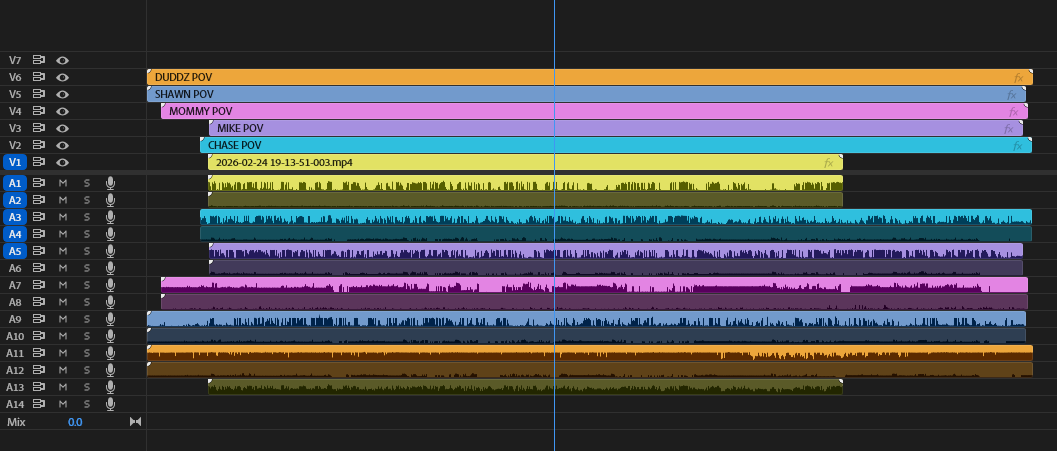Image resolution: width=1057 pixels, height=451 pixels.
Task: Hide video track V2 output
Action: pyautogui.click(x=62, y=145)
